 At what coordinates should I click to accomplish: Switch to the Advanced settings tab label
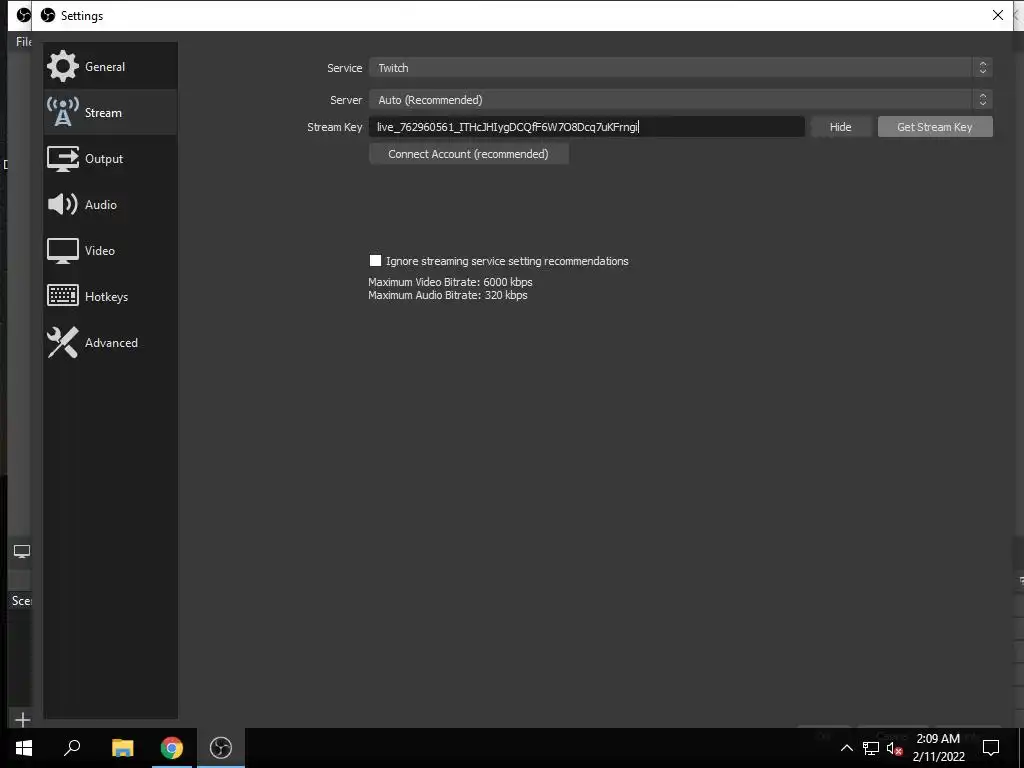tap(111, 343)
